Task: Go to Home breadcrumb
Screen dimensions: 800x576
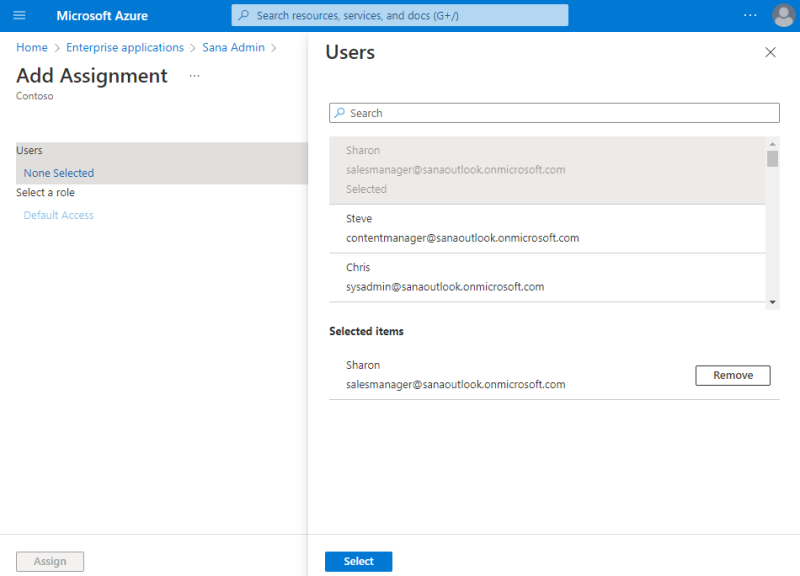Action: pos(32,48)
